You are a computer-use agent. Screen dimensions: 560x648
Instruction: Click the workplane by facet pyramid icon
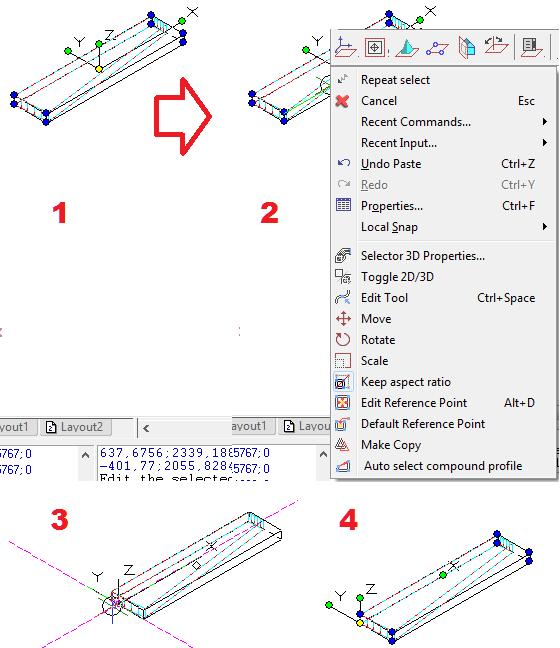[x=407, y=47]
